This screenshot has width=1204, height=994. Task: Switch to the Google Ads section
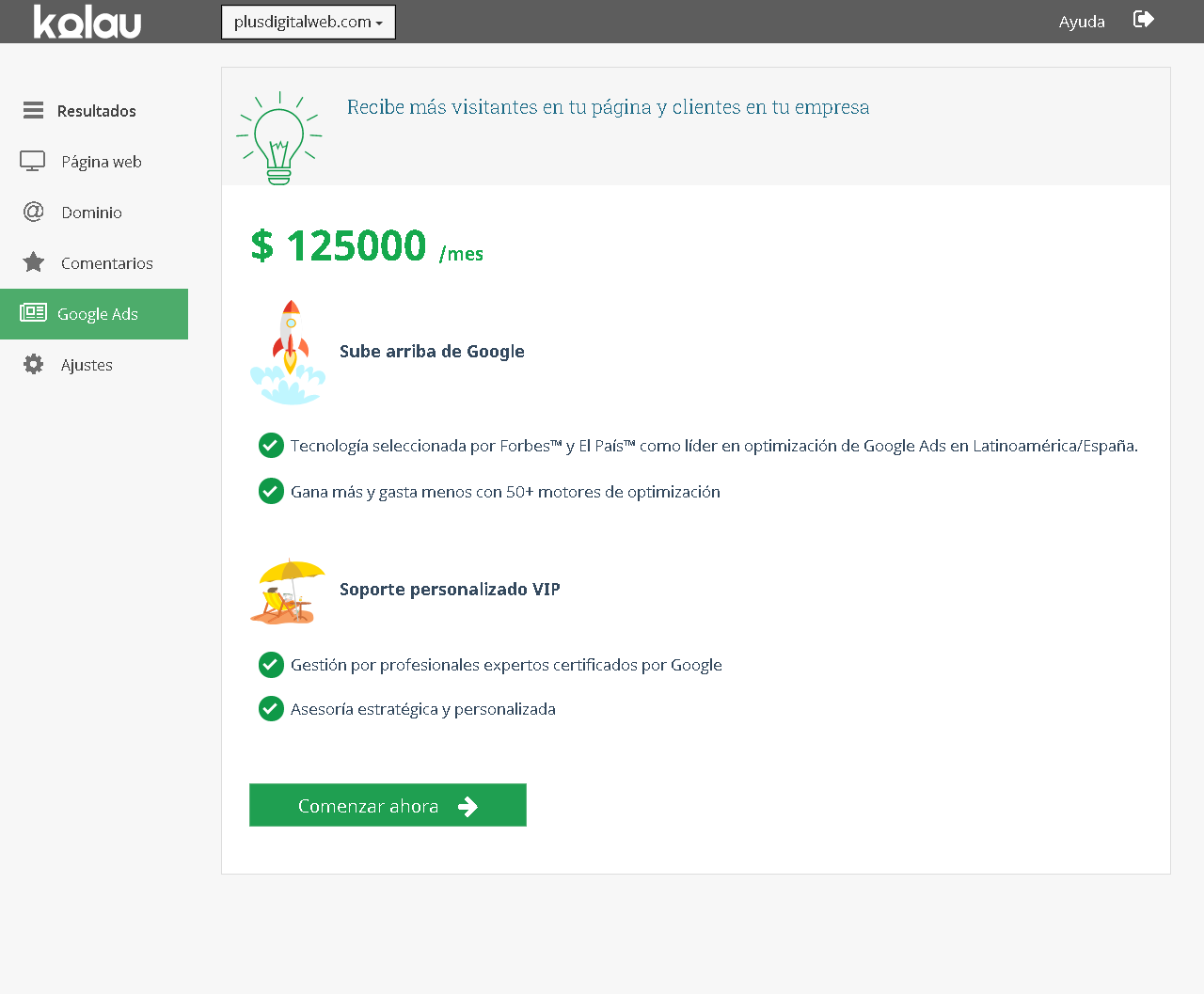pyautogui.click(x=97, y=313)
